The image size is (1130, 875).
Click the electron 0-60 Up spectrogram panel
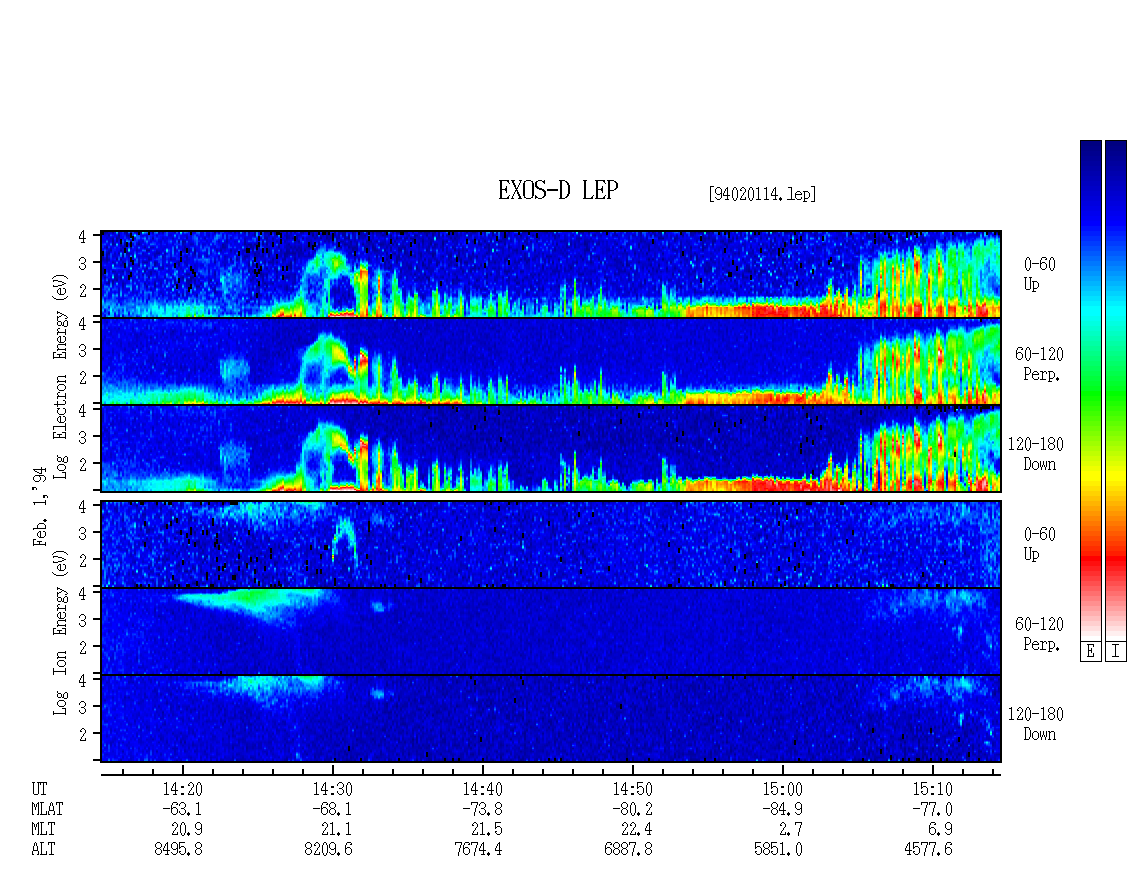tap(551, 274)
